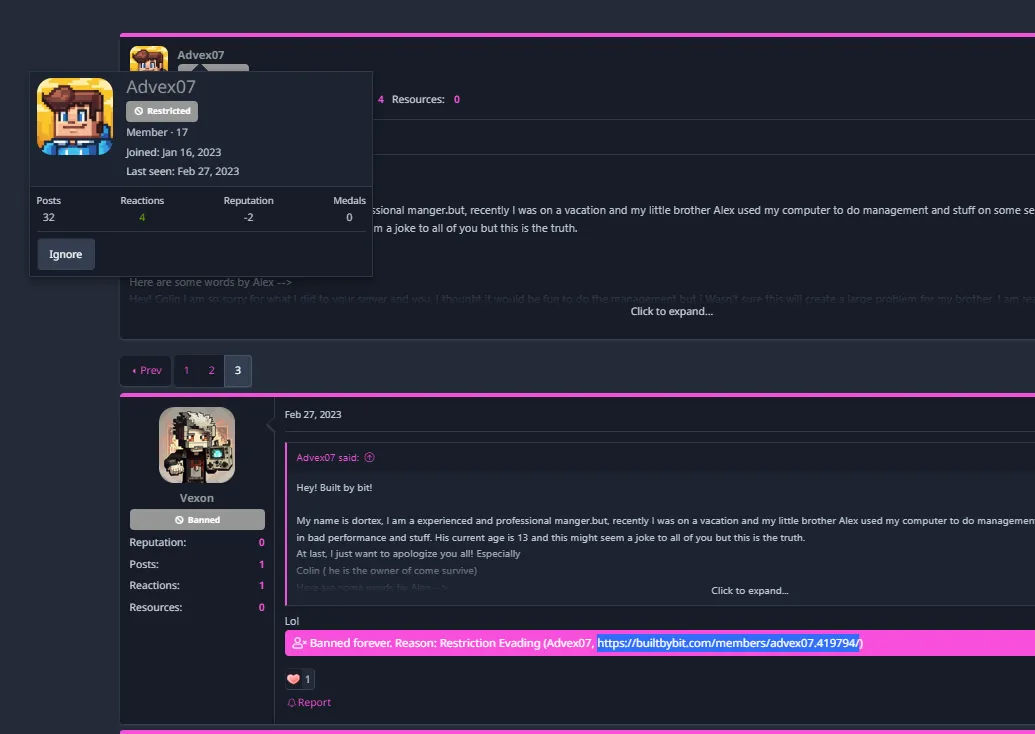This screenshot has height=734, width=1035.
Task: Click the Feb 27, 2023 post date
Action: (313, 415)
